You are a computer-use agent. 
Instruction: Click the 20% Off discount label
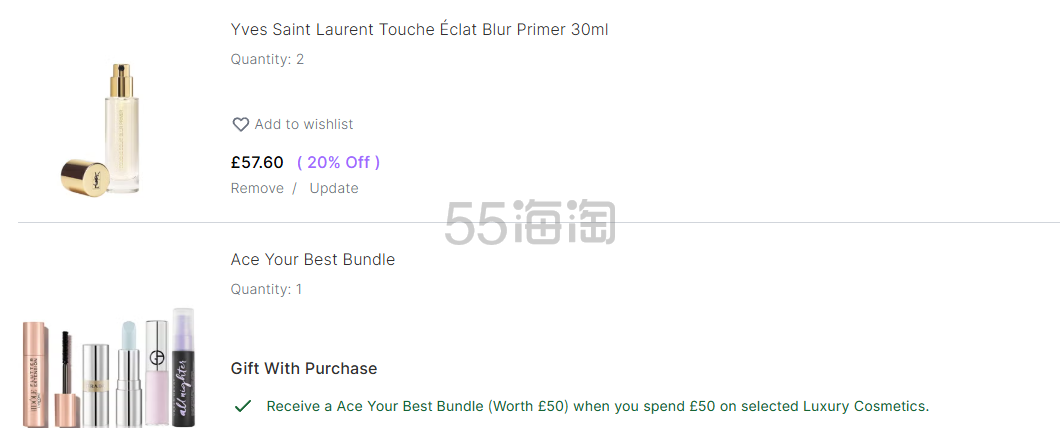[338, 162]
